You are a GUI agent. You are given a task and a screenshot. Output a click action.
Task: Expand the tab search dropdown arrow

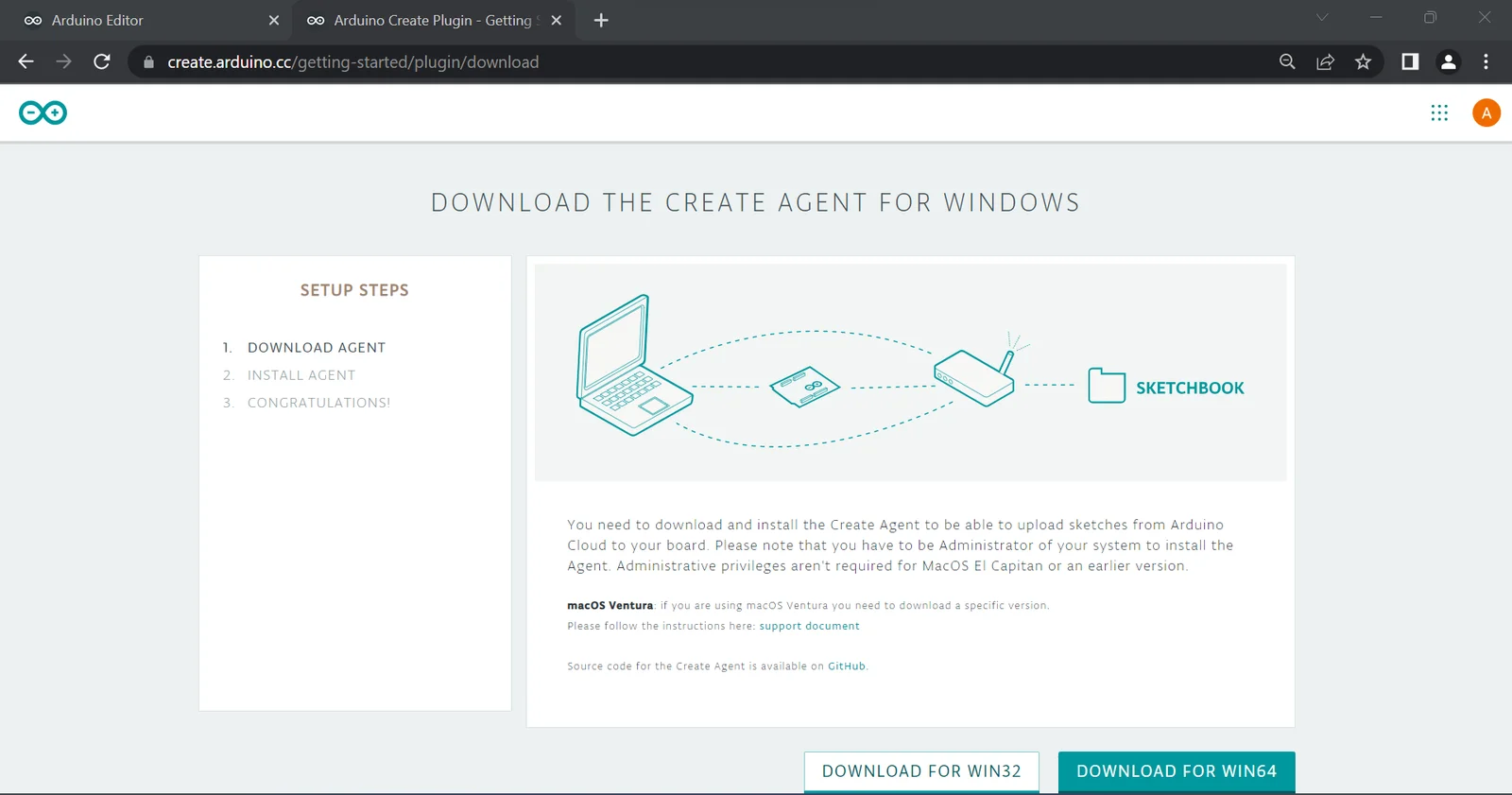click(1322, 17)
